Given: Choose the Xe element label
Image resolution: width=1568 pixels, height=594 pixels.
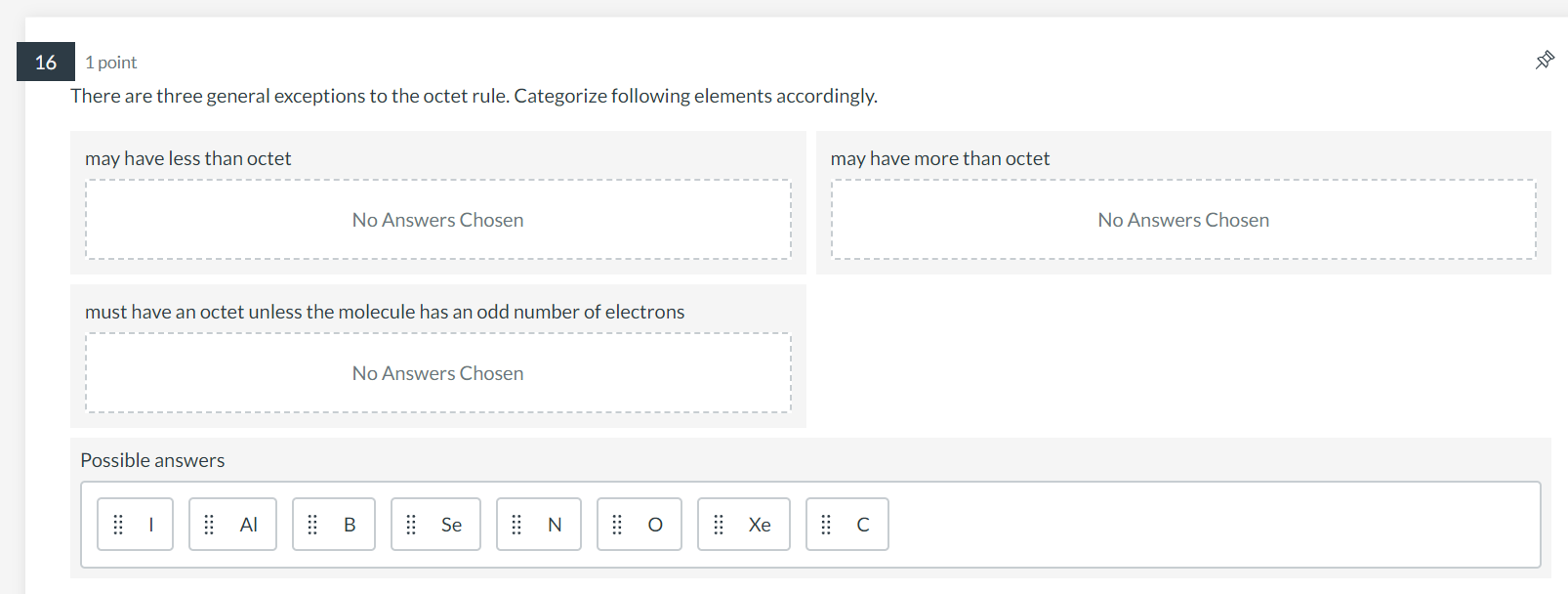Looking at the screenshot, I should coord(760,525).
